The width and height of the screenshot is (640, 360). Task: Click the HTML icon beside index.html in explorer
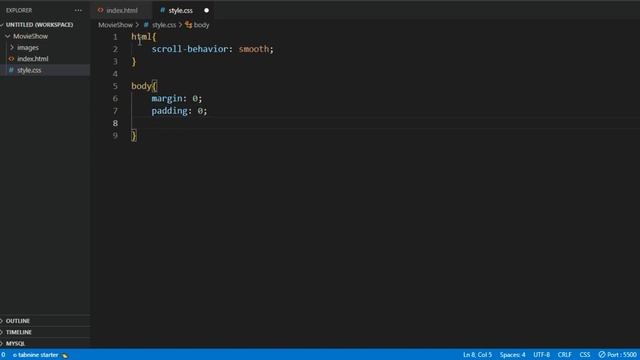point(11,59)
